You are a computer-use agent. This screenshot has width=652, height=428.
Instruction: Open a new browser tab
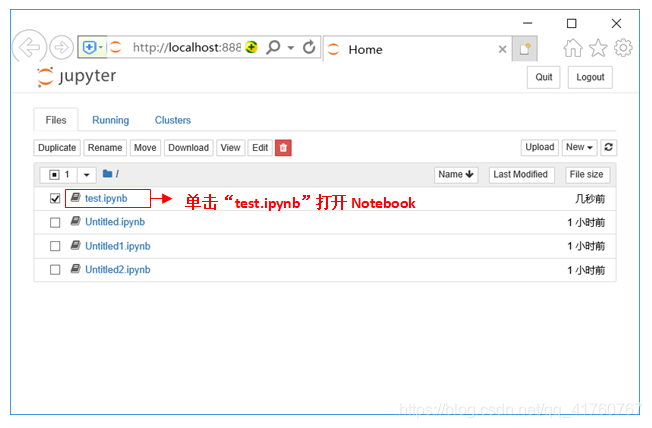coord(525,49)
